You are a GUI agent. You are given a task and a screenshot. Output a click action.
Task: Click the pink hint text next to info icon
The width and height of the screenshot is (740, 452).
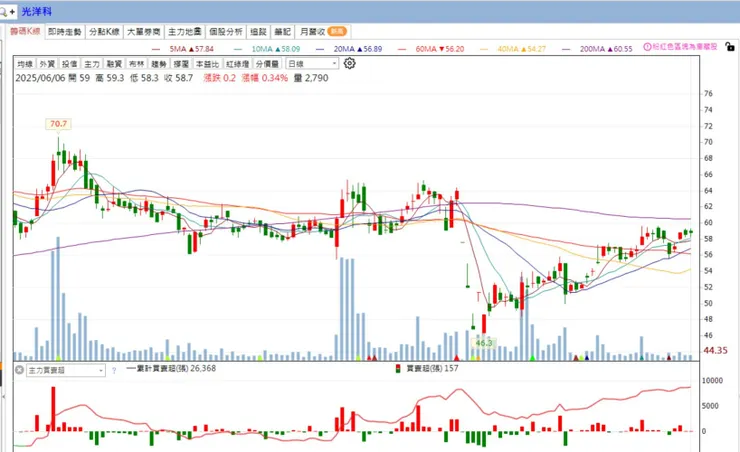click(685, 47)
